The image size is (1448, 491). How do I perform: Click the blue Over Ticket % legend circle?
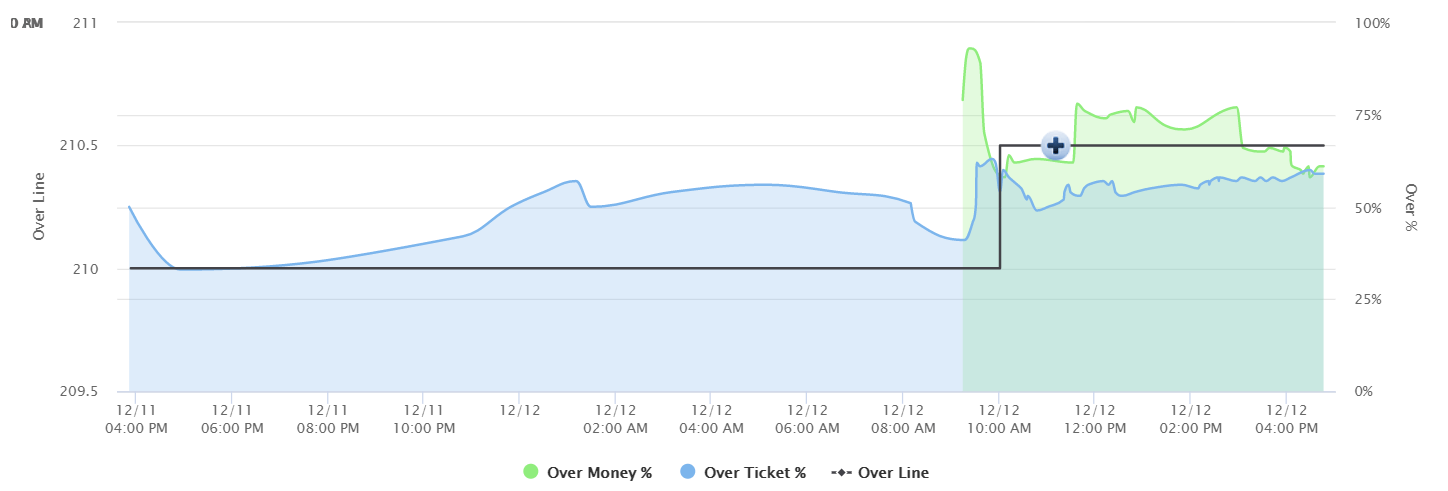click(688, 472)
